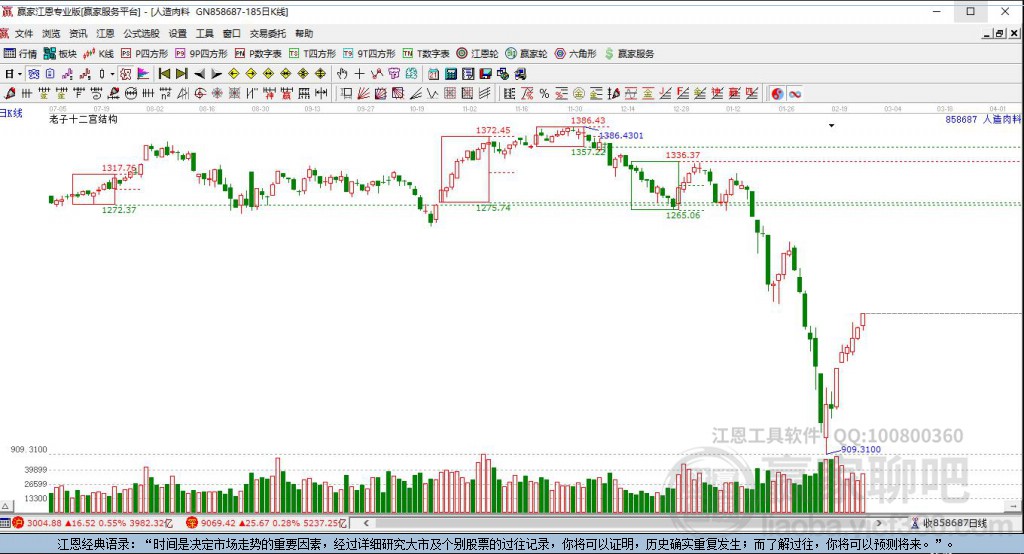
Task: Launch the 江恩轮 Gann wheel
Action: pyautogui.click(x=477, y=54)
